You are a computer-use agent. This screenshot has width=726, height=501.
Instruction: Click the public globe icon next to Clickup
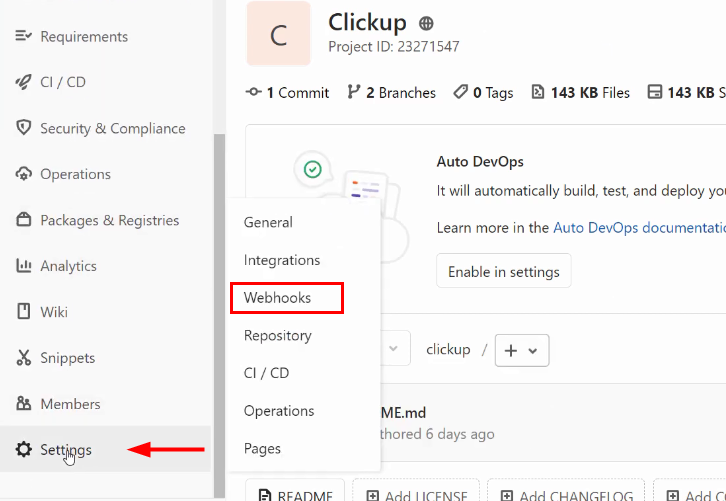426,23
